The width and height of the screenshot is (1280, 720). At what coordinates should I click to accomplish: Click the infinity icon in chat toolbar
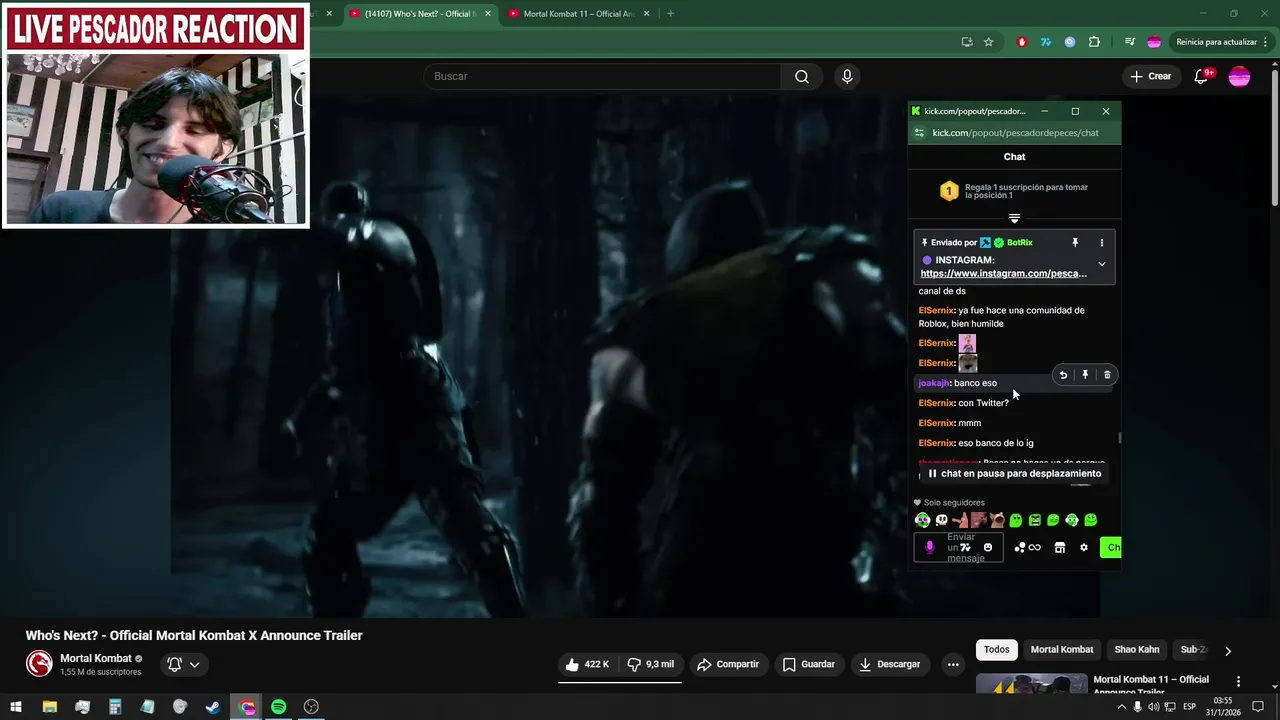[1035, 547]
